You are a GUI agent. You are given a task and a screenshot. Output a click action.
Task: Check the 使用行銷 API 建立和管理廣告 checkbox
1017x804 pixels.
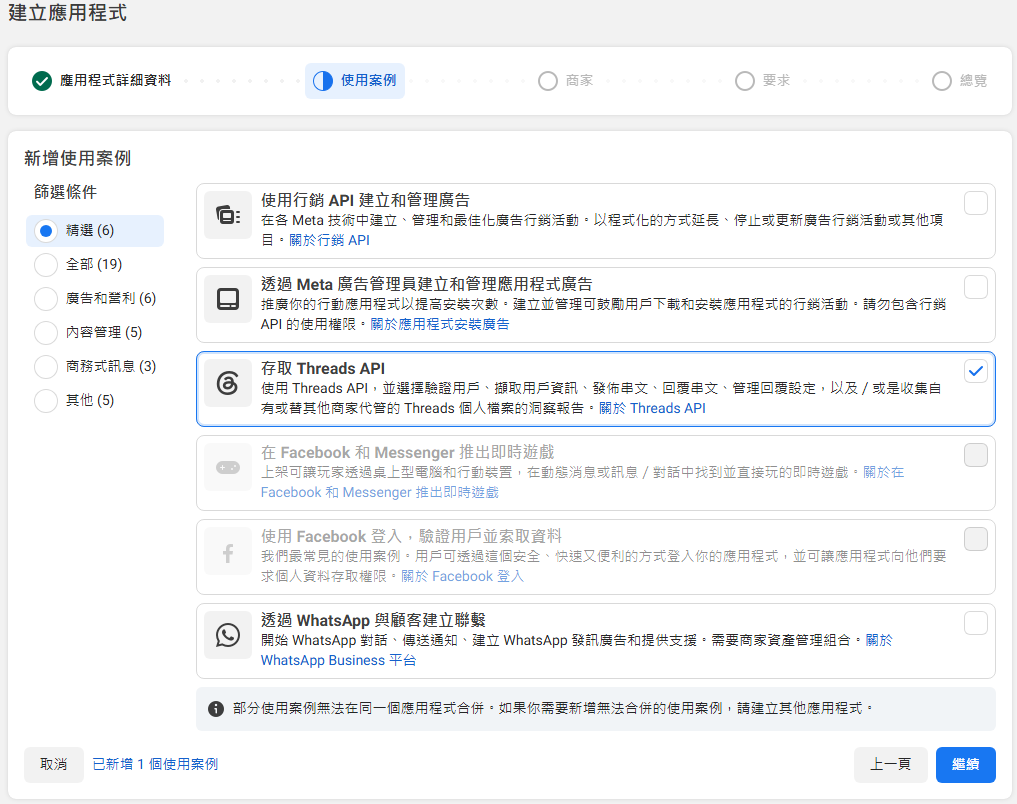(975, 203)
